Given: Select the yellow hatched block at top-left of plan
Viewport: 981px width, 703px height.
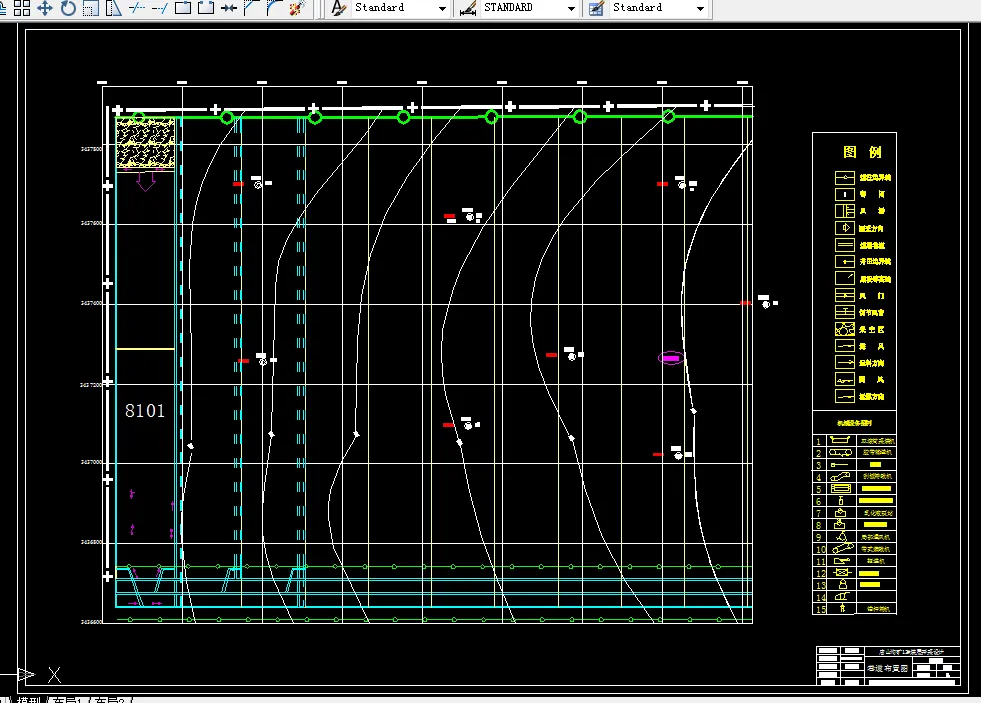Looking at the screenshot, I should (145, 144).
